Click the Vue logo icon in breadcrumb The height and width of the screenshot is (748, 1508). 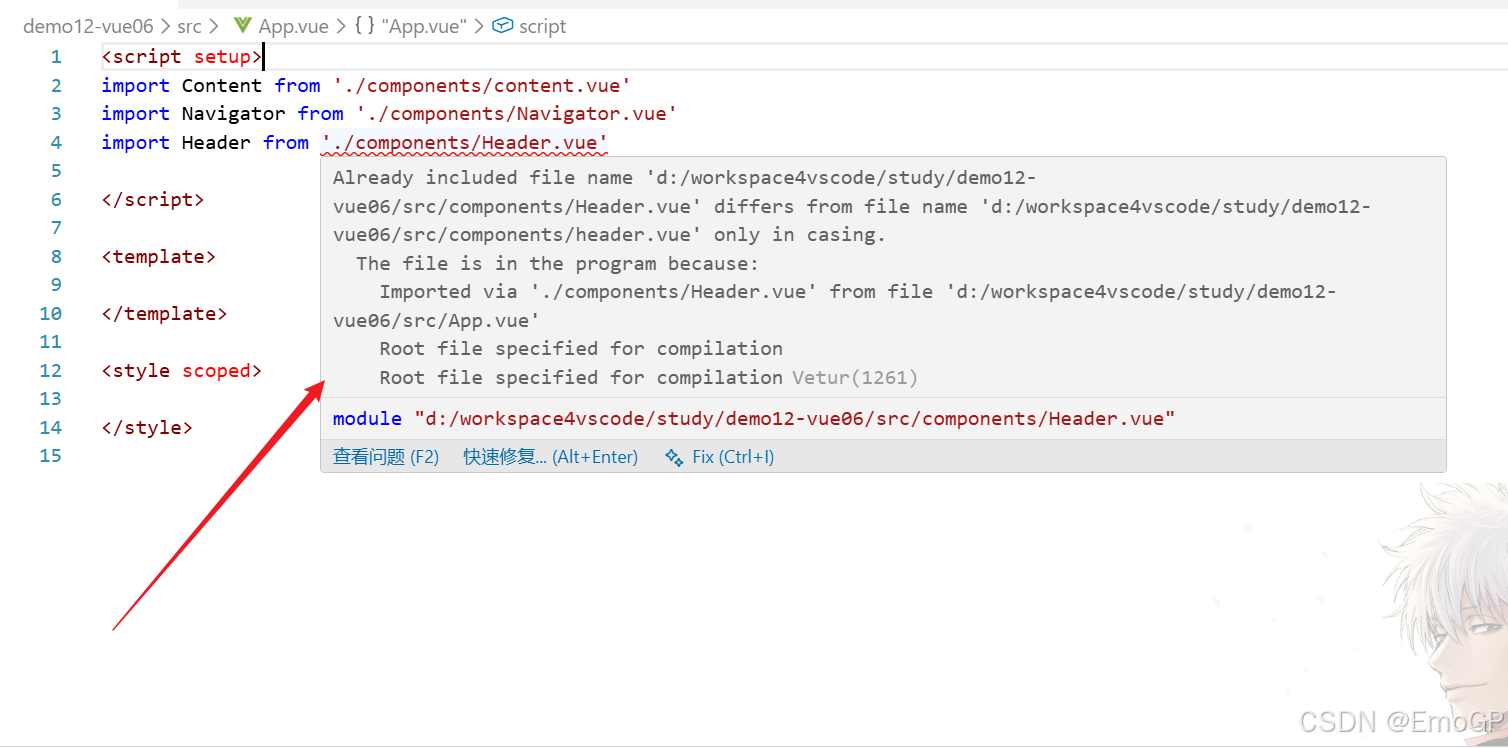[242, 26]
